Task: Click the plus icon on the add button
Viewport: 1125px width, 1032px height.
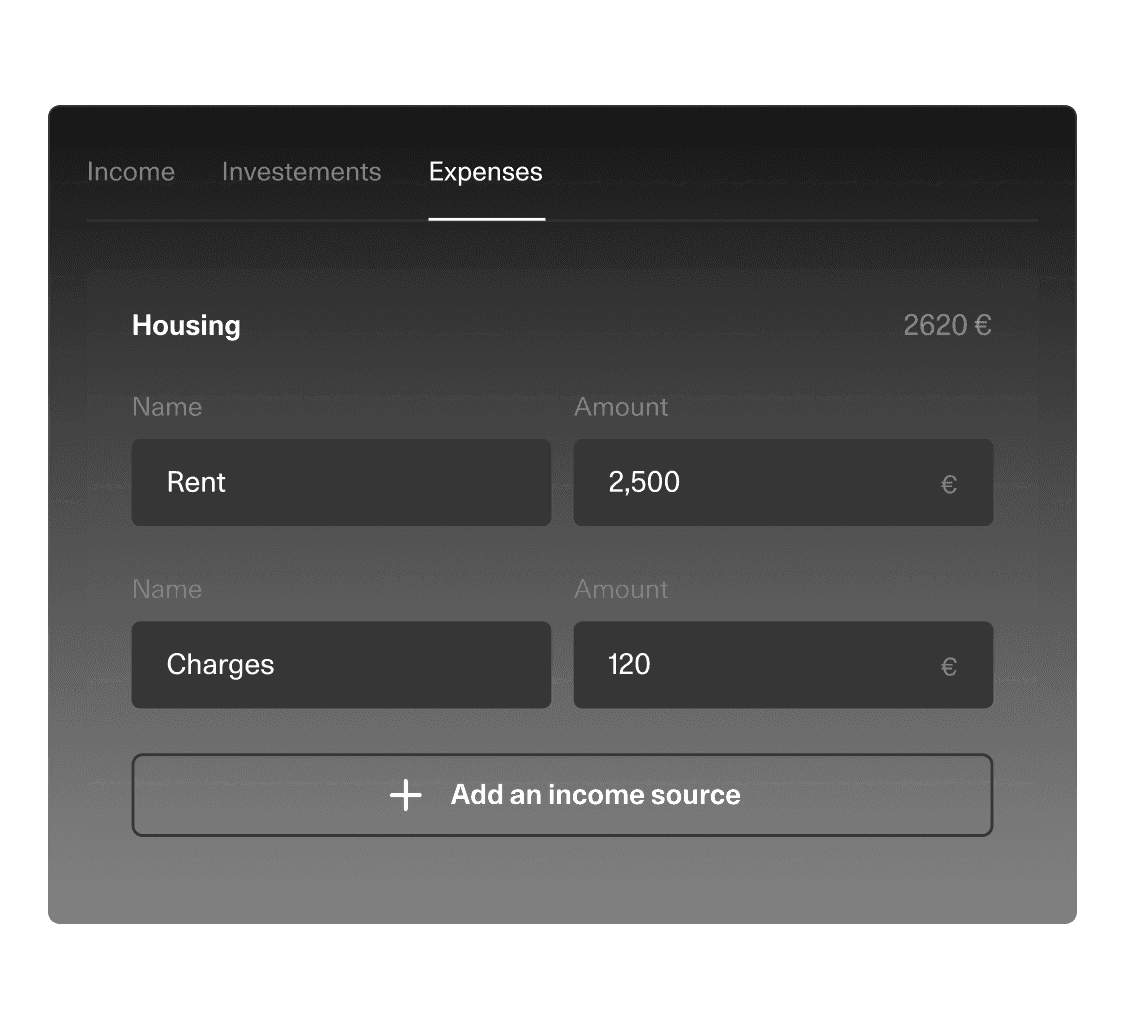Action: point(405,795)
